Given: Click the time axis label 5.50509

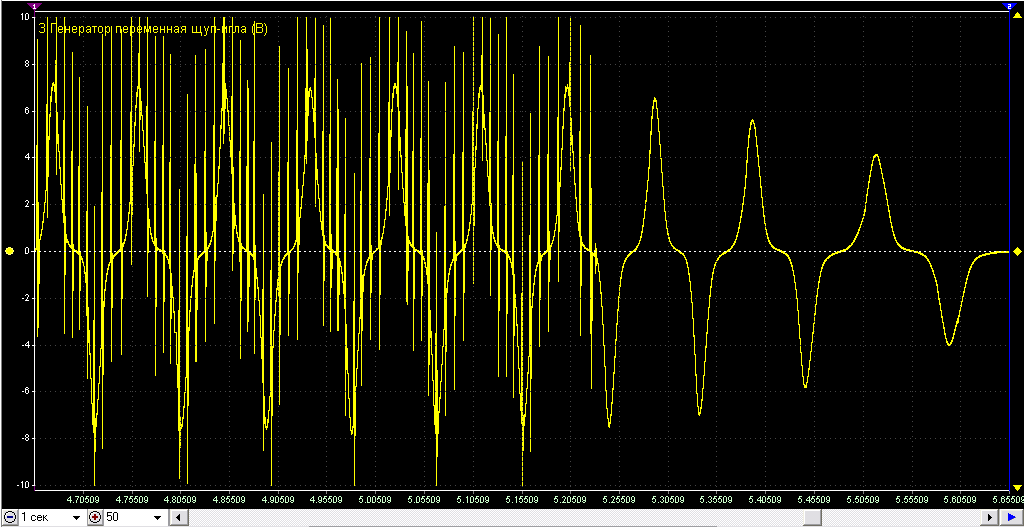Looking at the screenshot, I should click(863, 498).
